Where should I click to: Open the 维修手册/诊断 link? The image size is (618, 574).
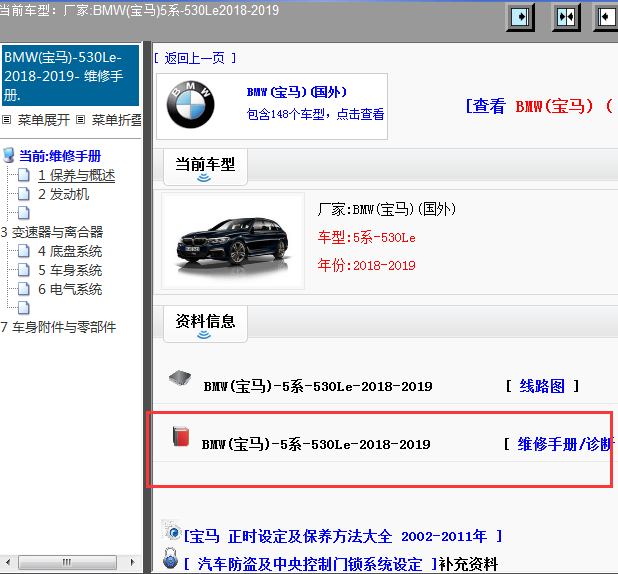pos(566,444)
